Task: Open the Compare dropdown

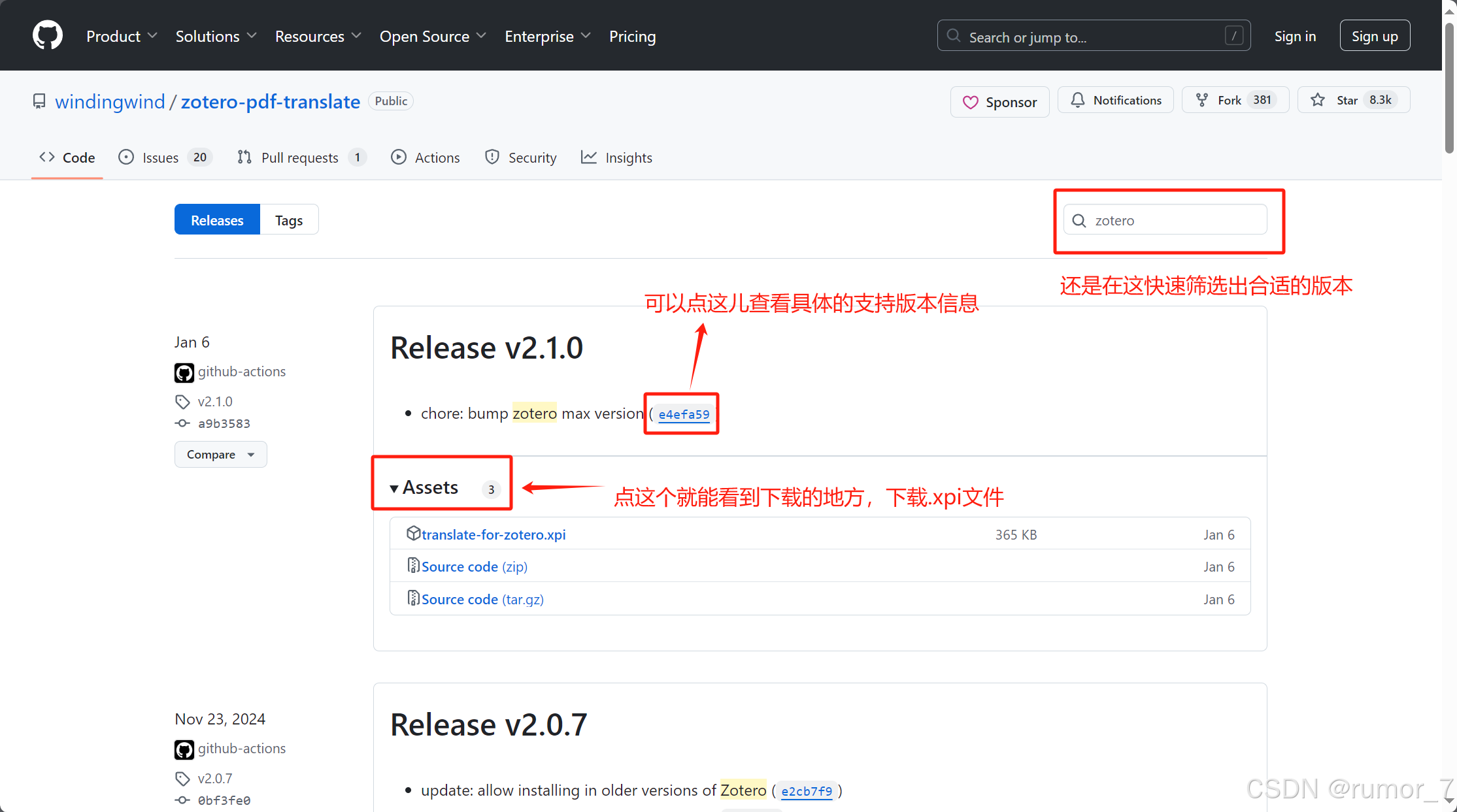Action: tap(220, 454)
